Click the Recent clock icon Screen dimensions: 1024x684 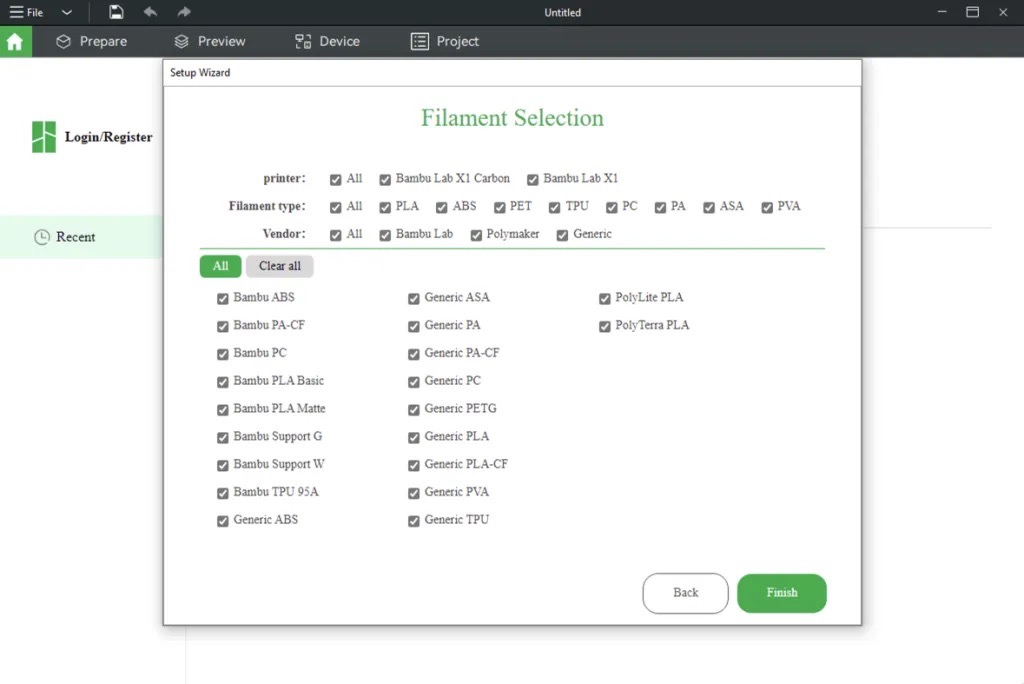pyautogui.click(x=42, y=237)
